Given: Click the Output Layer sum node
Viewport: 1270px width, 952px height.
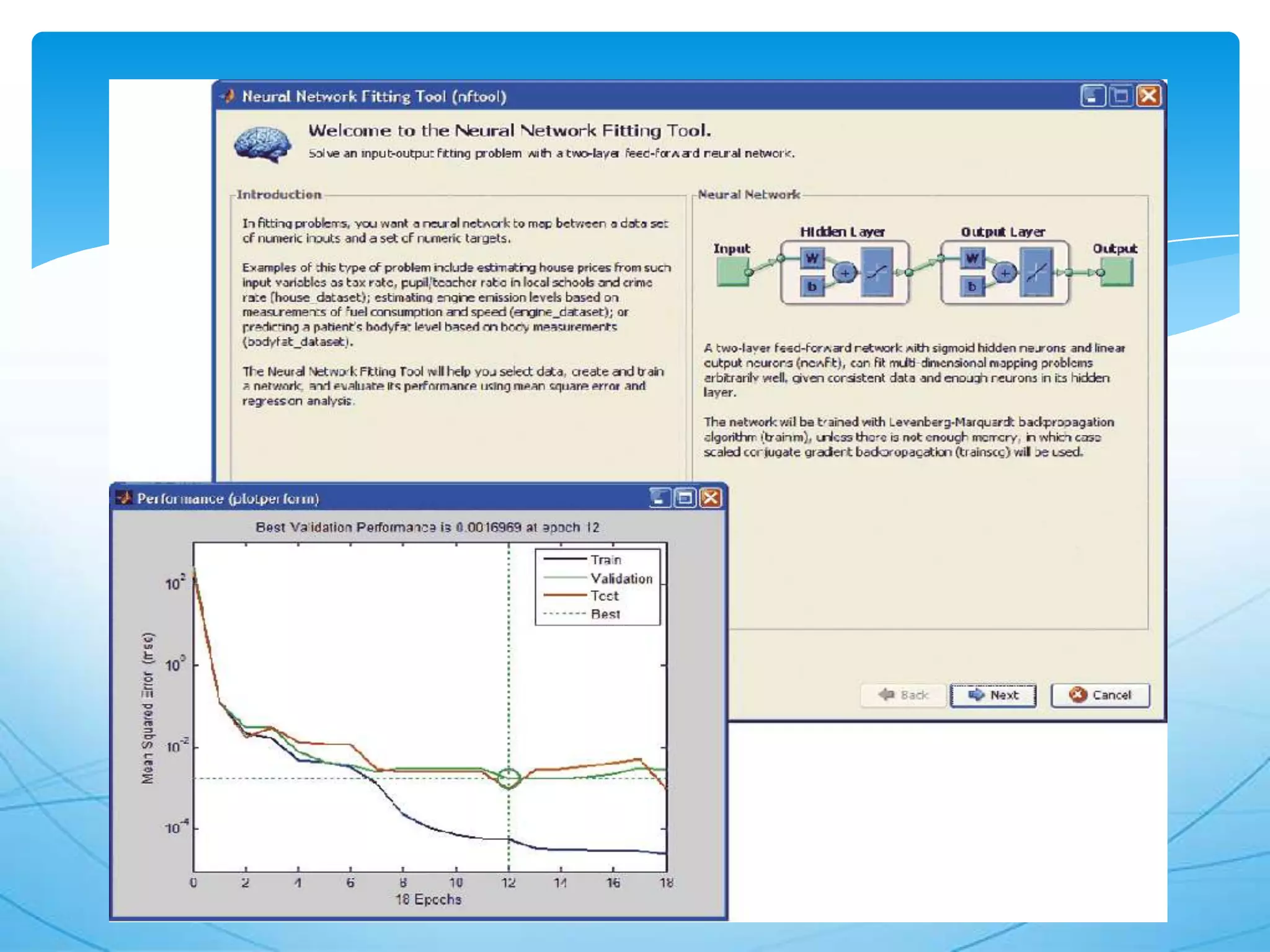Looking at the screenshot, I should point(1005,272).
